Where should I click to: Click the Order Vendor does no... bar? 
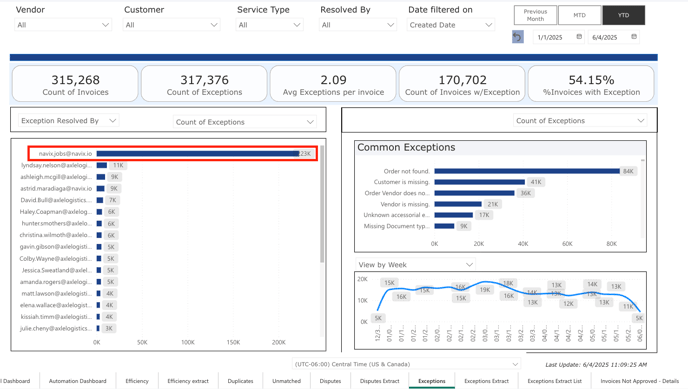click(474, 193)
